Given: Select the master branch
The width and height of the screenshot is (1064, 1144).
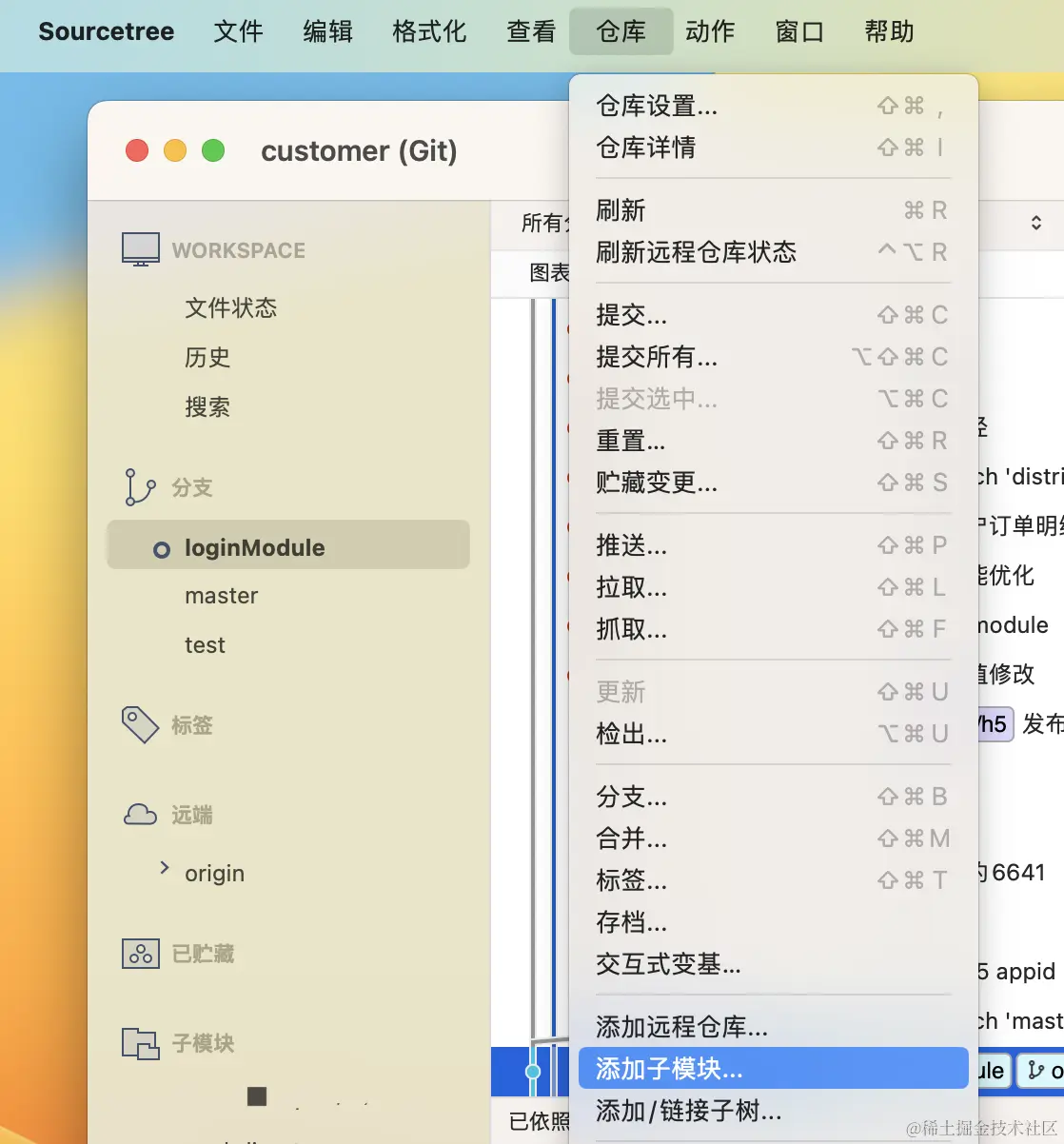Looking at the screenshot, I should tap(221, 596).
